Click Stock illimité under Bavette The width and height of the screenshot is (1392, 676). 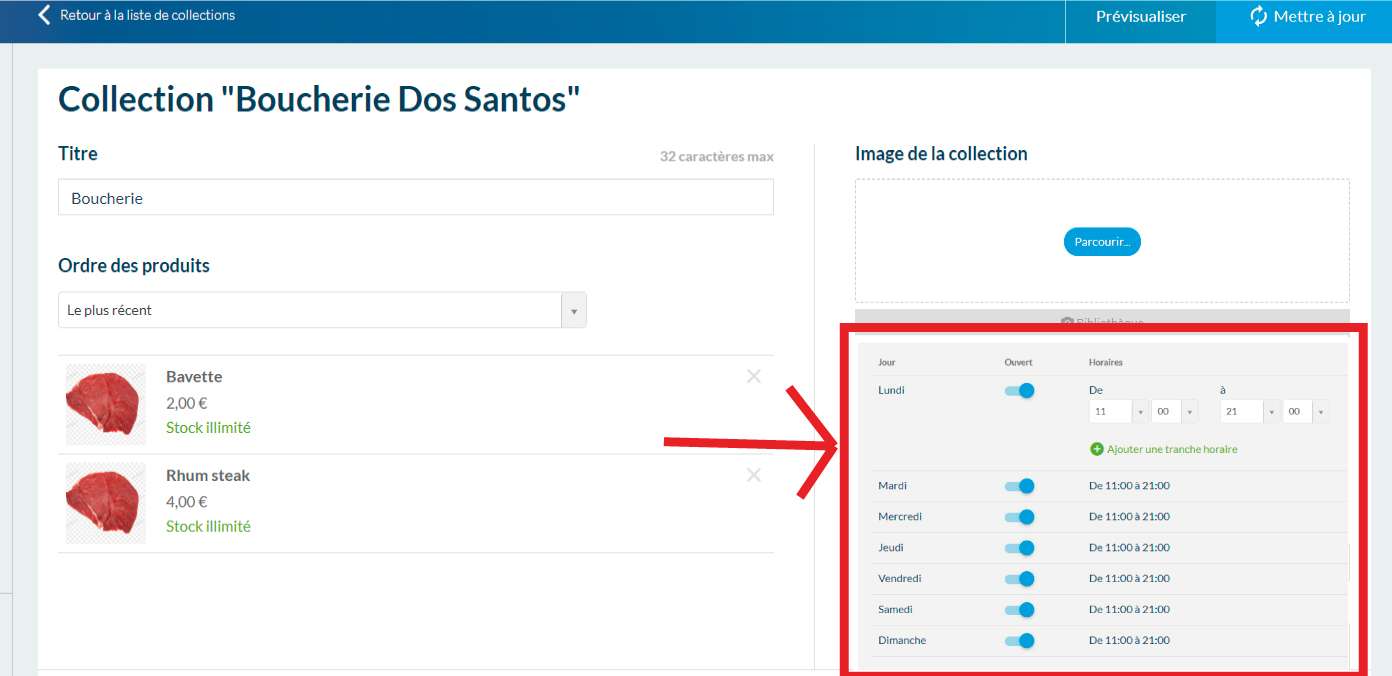tap(208, 427)
